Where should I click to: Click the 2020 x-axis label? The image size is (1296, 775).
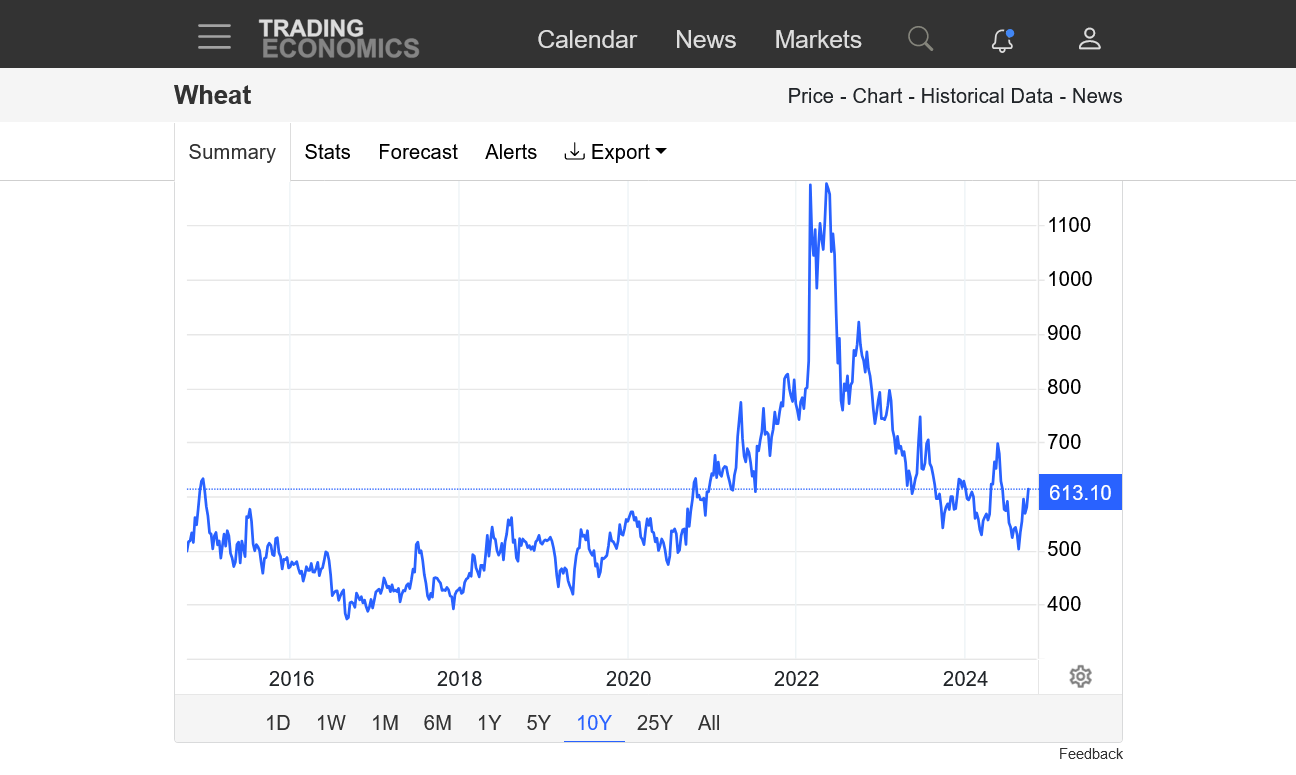tap(628, 679)
